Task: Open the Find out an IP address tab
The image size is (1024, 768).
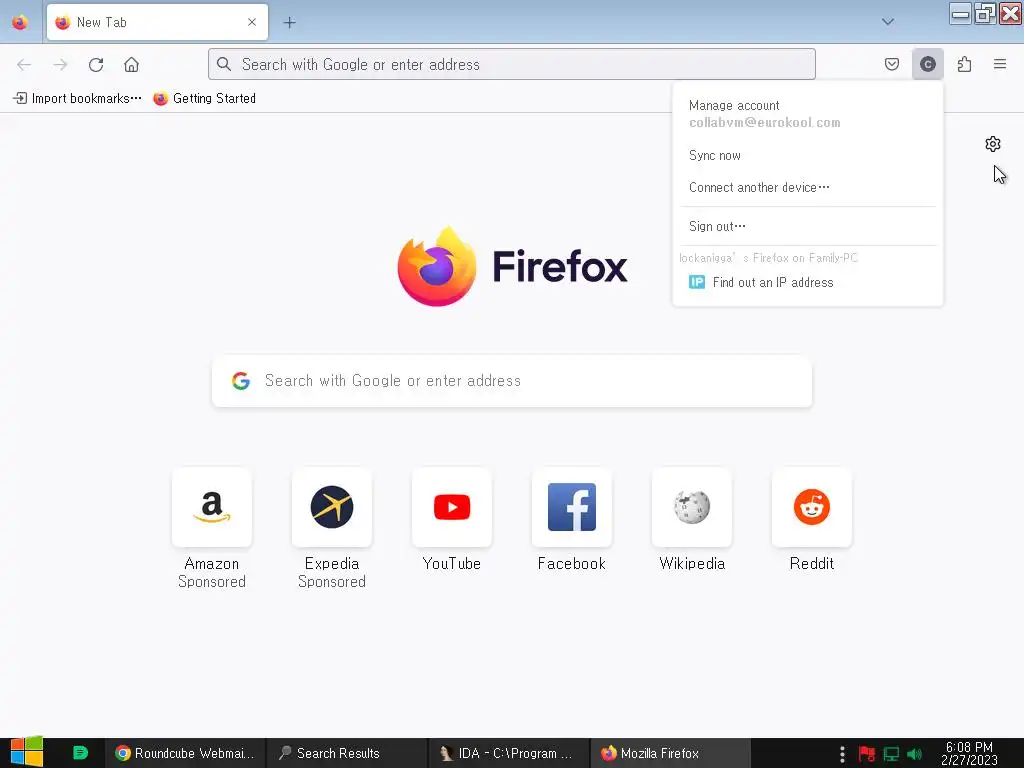Action: tap(807, 282)
